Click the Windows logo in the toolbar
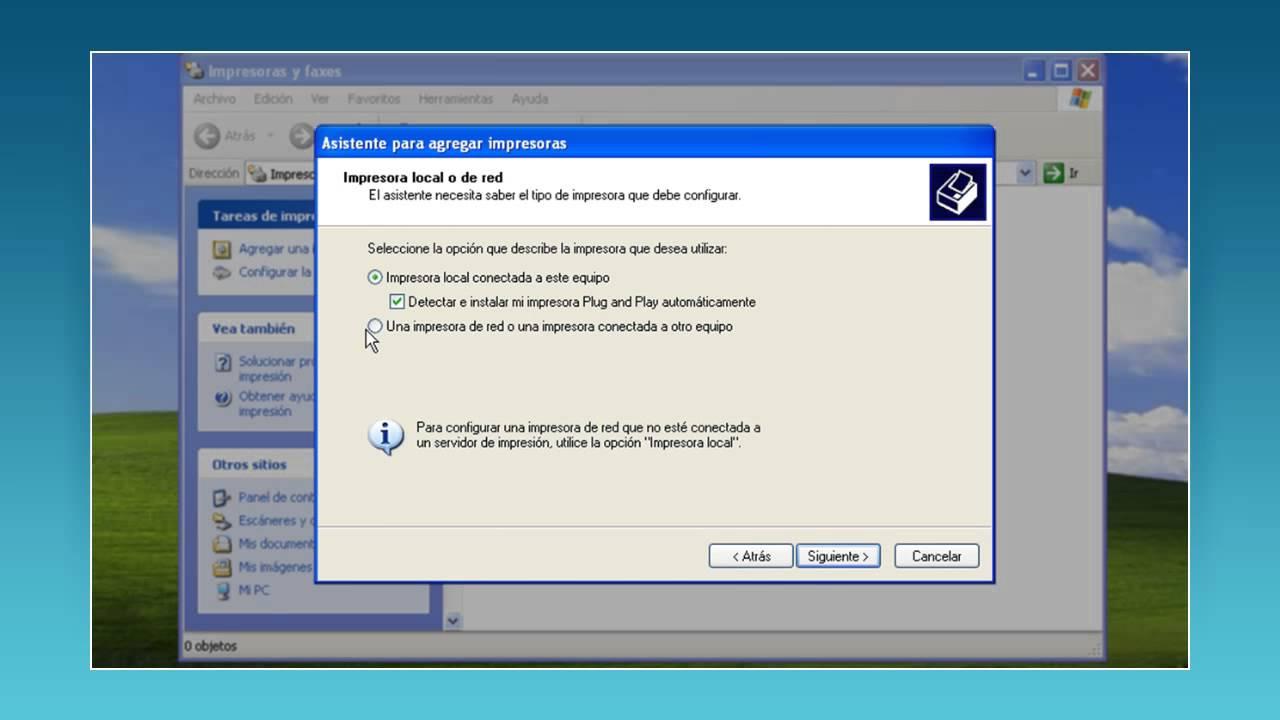1280x720 pixels. click(x=1078, y=98)
